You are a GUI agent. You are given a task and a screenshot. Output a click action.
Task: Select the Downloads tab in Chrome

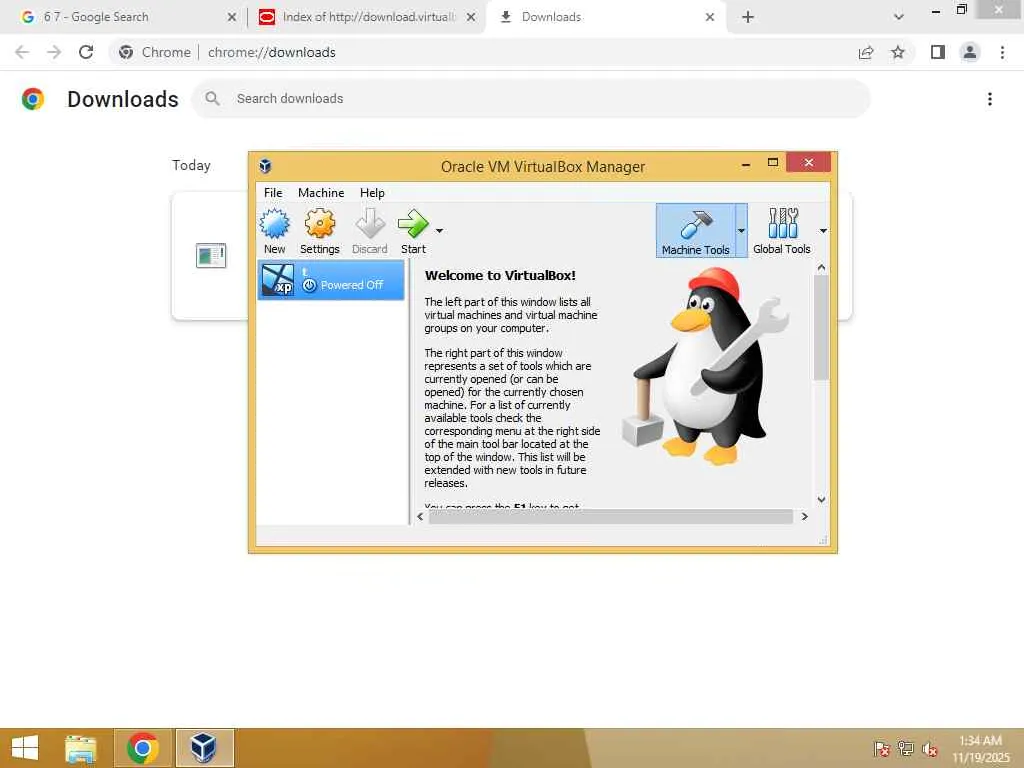coord(607,17)
